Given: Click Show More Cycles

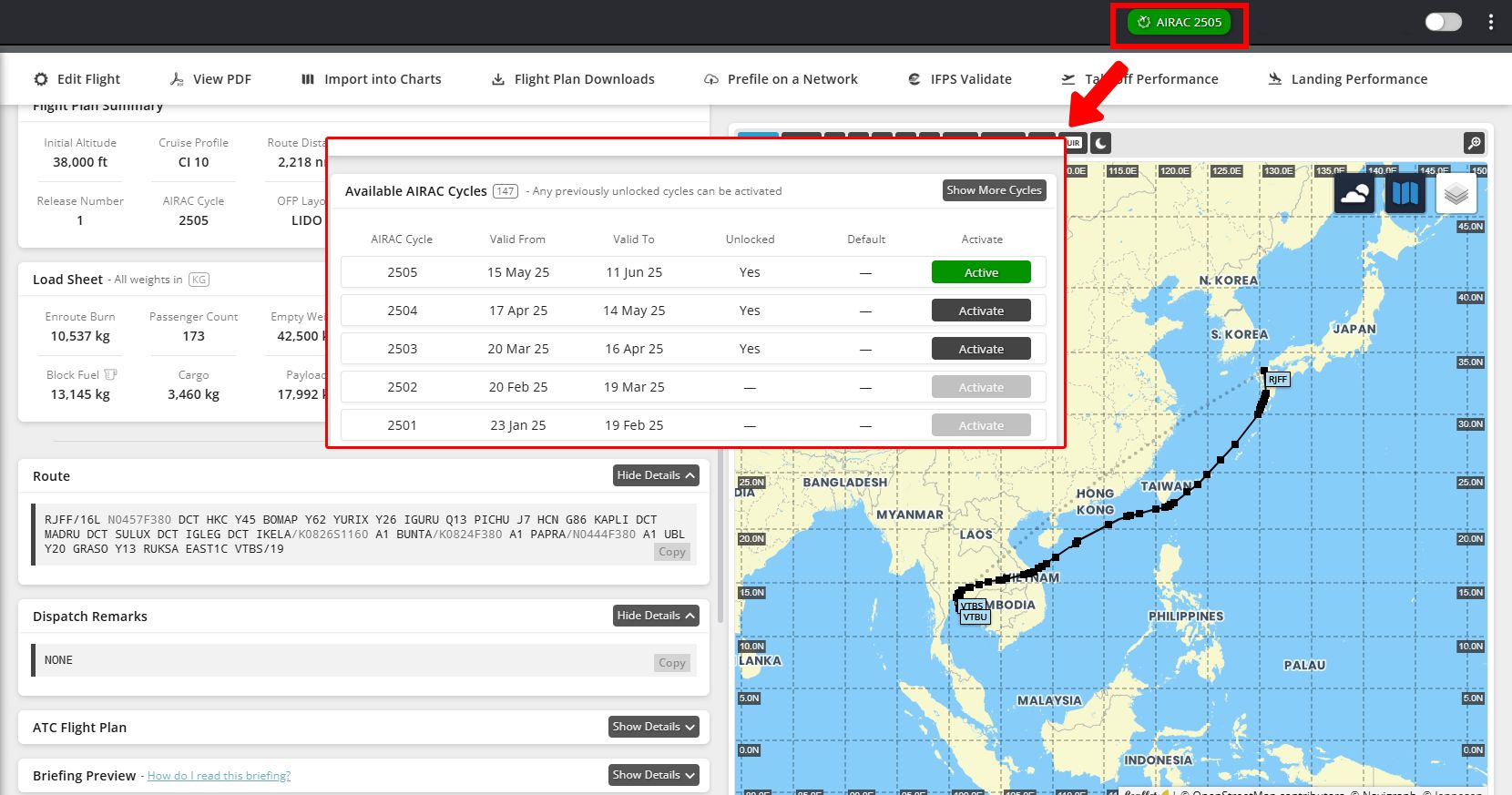Looking at the screenshot, I should [x=994, y=190].
